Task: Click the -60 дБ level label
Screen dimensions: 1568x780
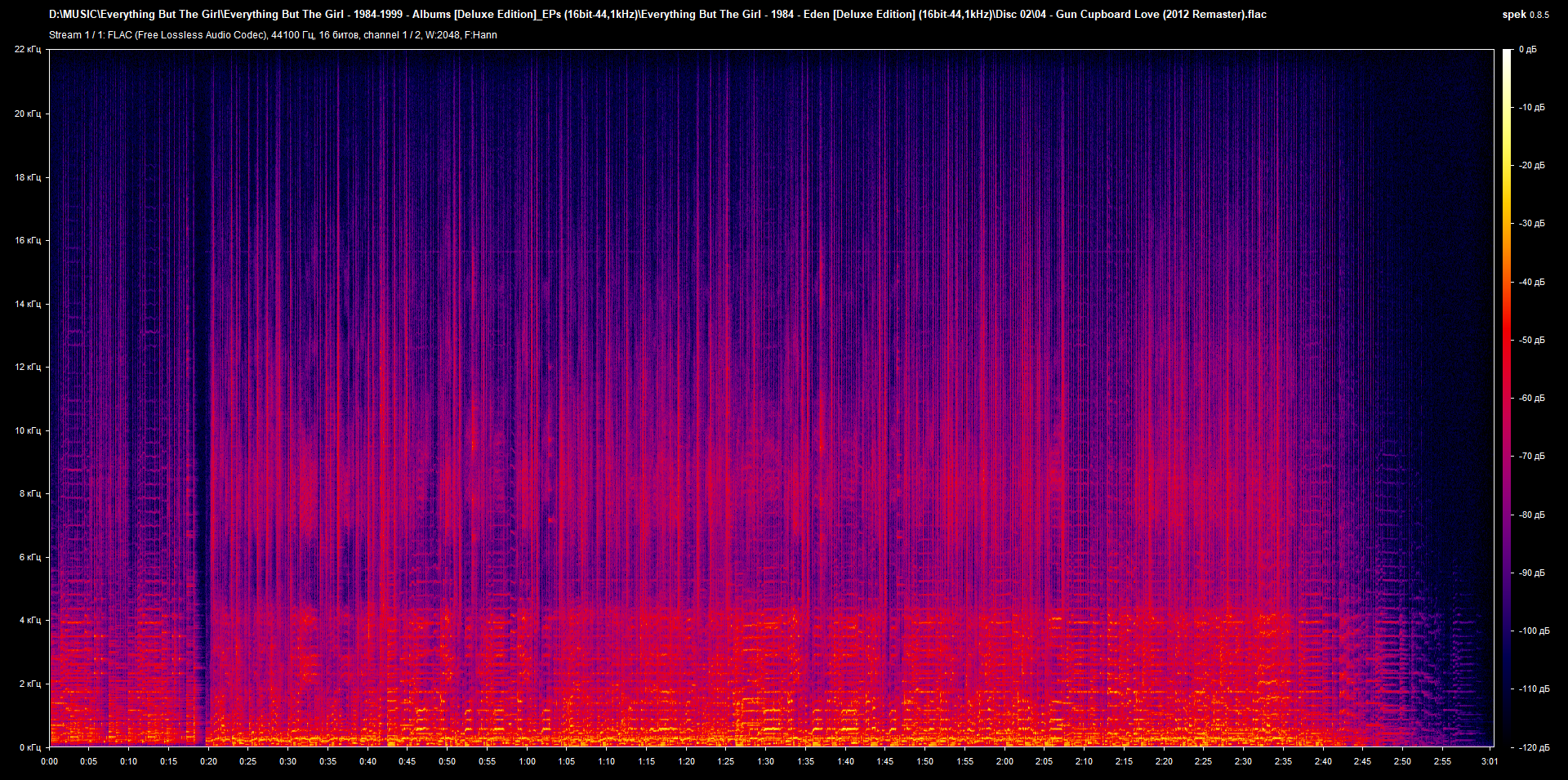Action: (x=1532, y=399)
